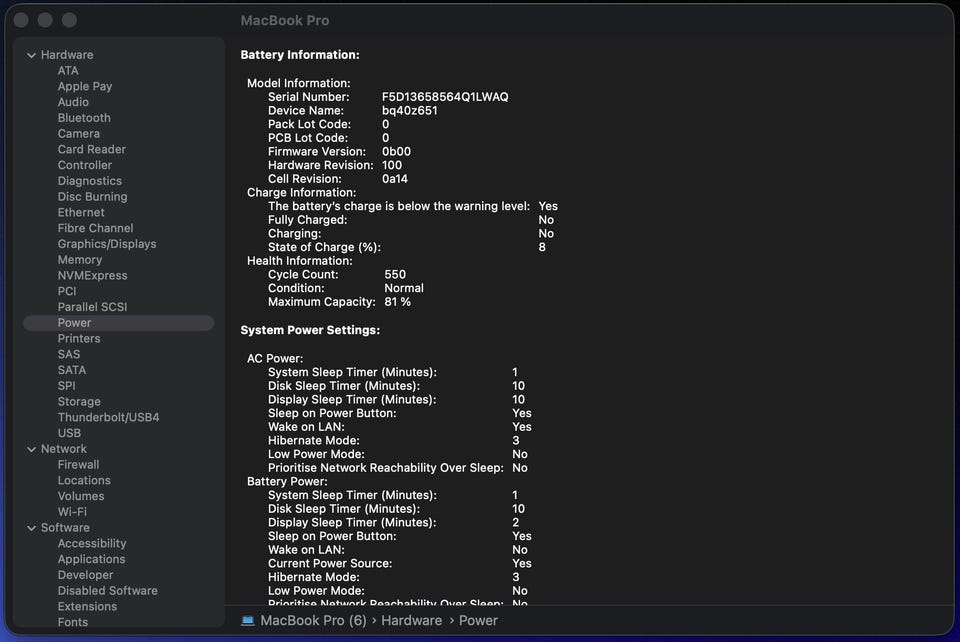Click the MacBook Pro window title

click(285, 21)
